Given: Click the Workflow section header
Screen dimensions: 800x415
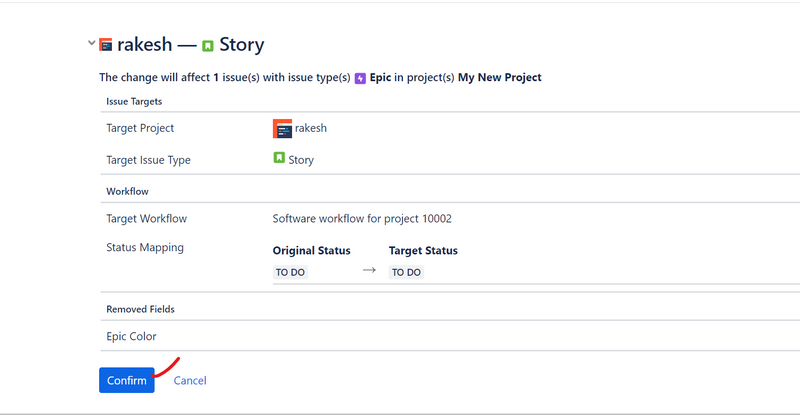Looking at the screenshot, I should [127, 190].
